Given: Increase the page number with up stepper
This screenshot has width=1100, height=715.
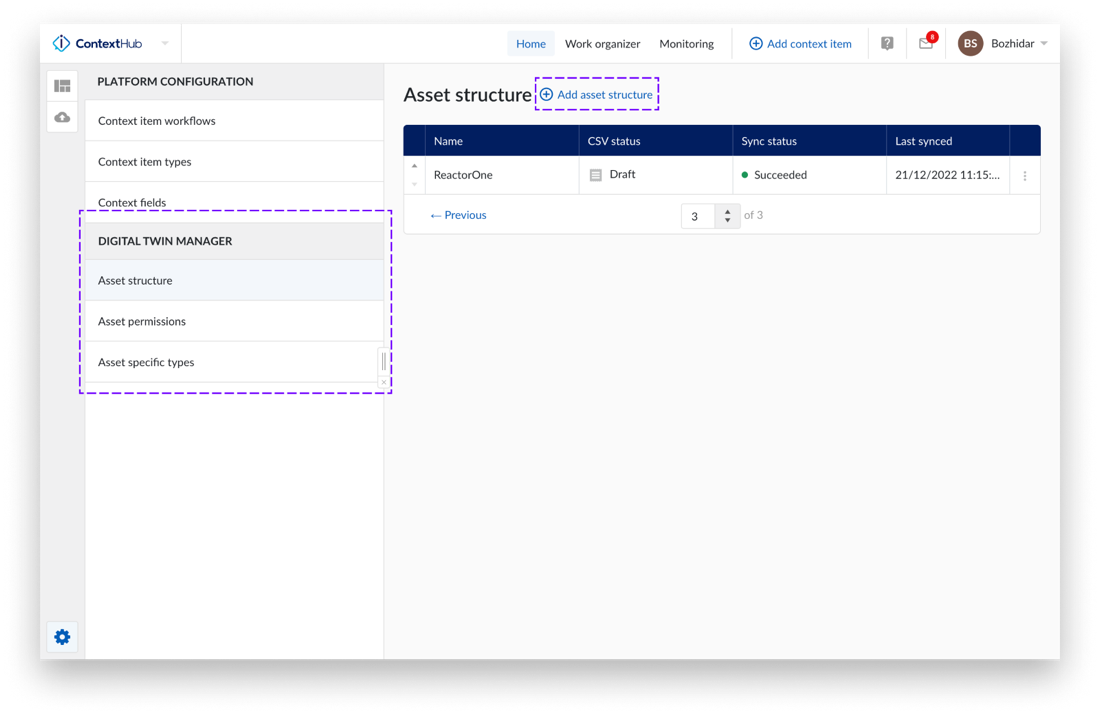Looking at the screenshot, I should click(727, 210).
